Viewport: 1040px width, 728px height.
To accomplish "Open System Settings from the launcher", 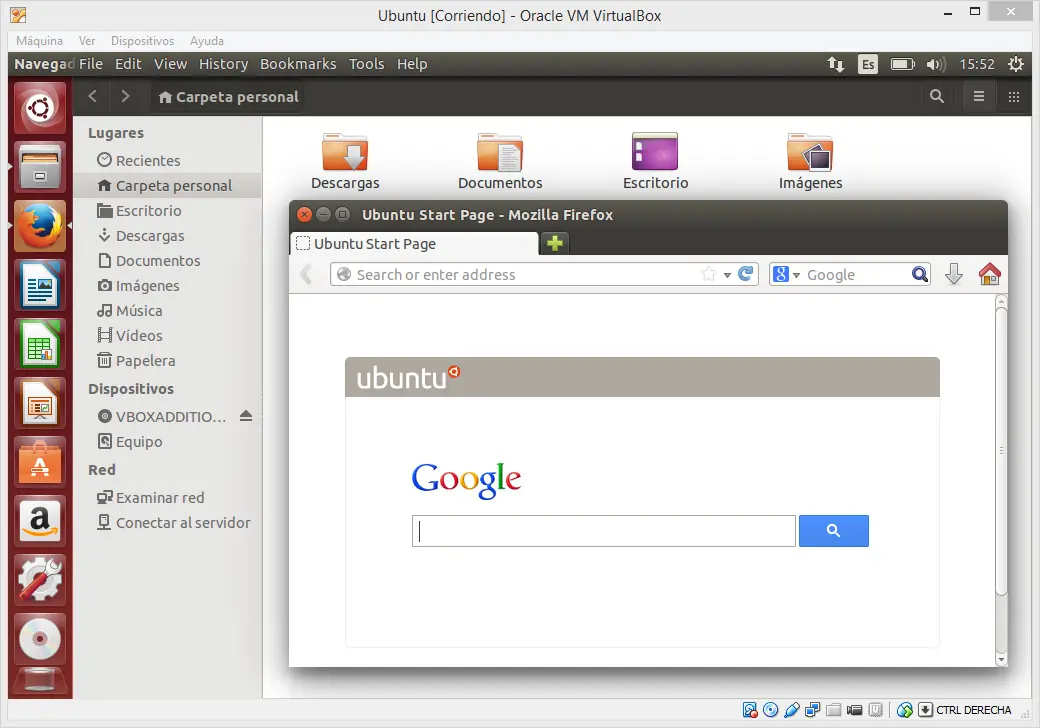I will (40, 580).
